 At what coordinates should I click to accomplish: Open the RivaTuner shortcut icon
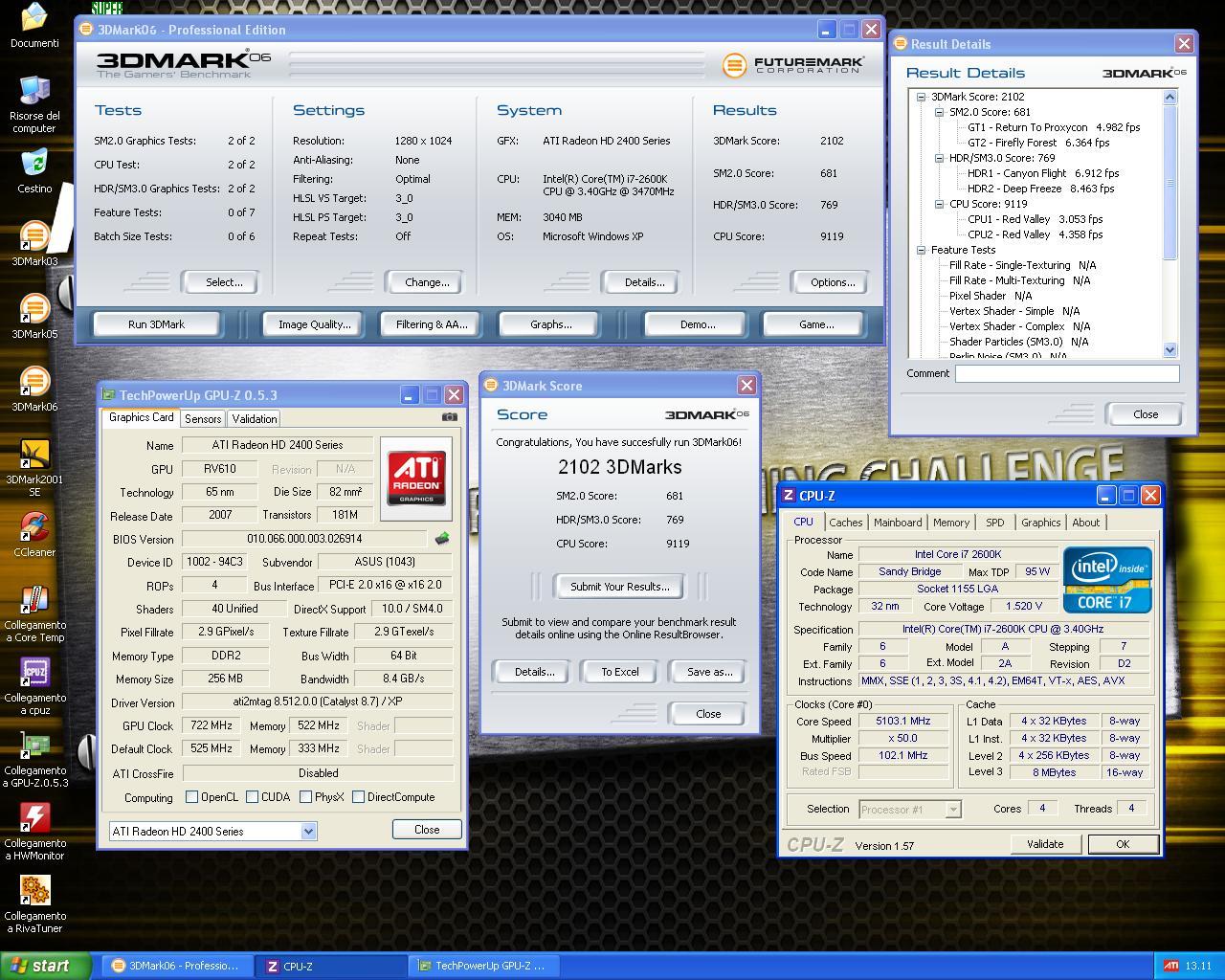click(34, 904)
